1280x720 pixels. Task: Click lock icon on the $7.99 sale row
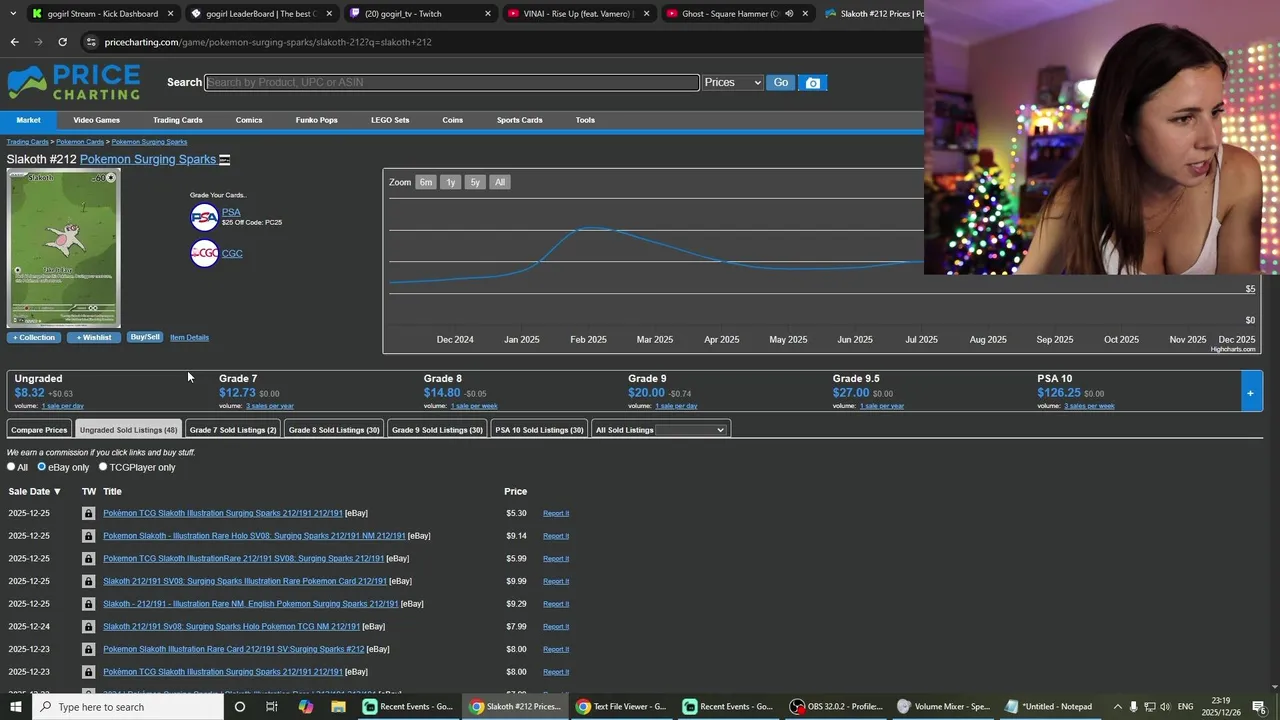(x=88, y=627)
